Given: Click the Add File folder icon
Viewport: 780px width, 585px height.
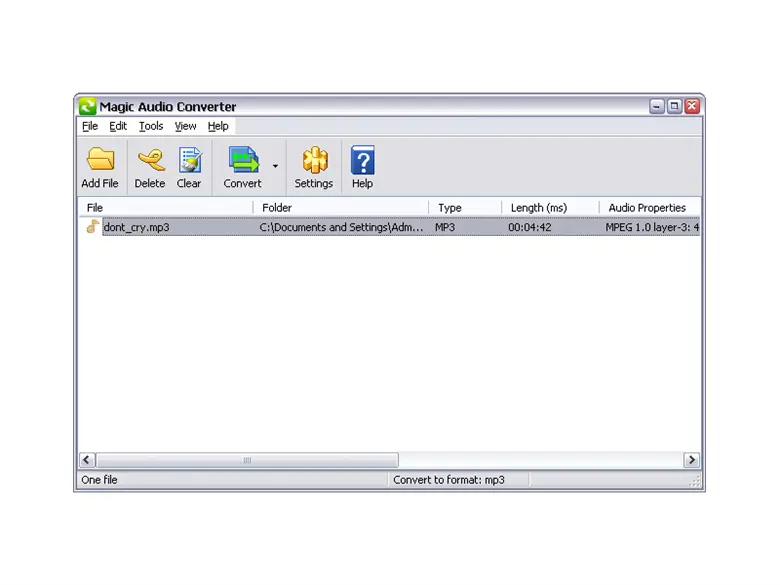Looking at the screenshot, I should pos(100,159).
